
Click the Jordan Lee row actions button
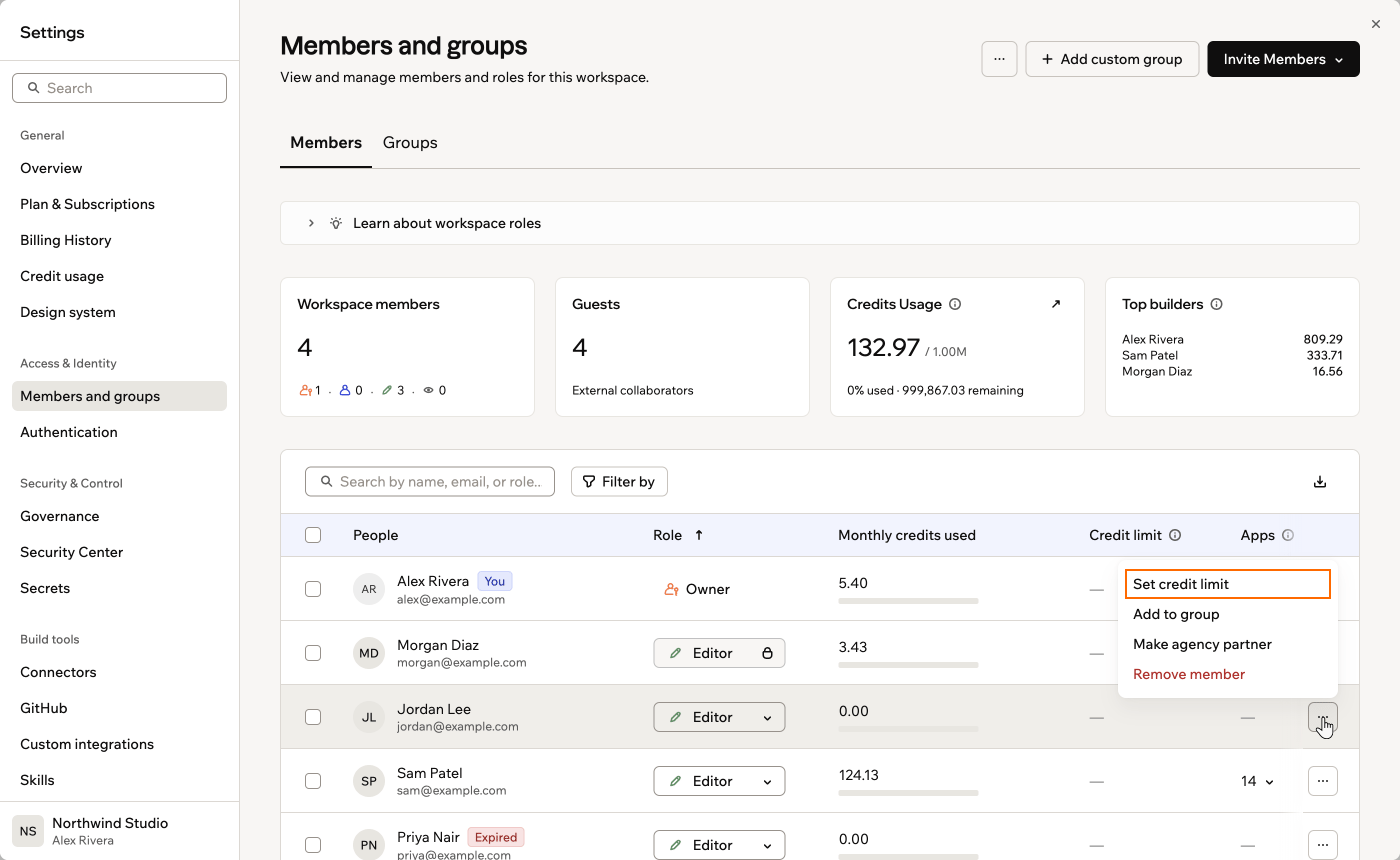click(x=1323, y=717)
